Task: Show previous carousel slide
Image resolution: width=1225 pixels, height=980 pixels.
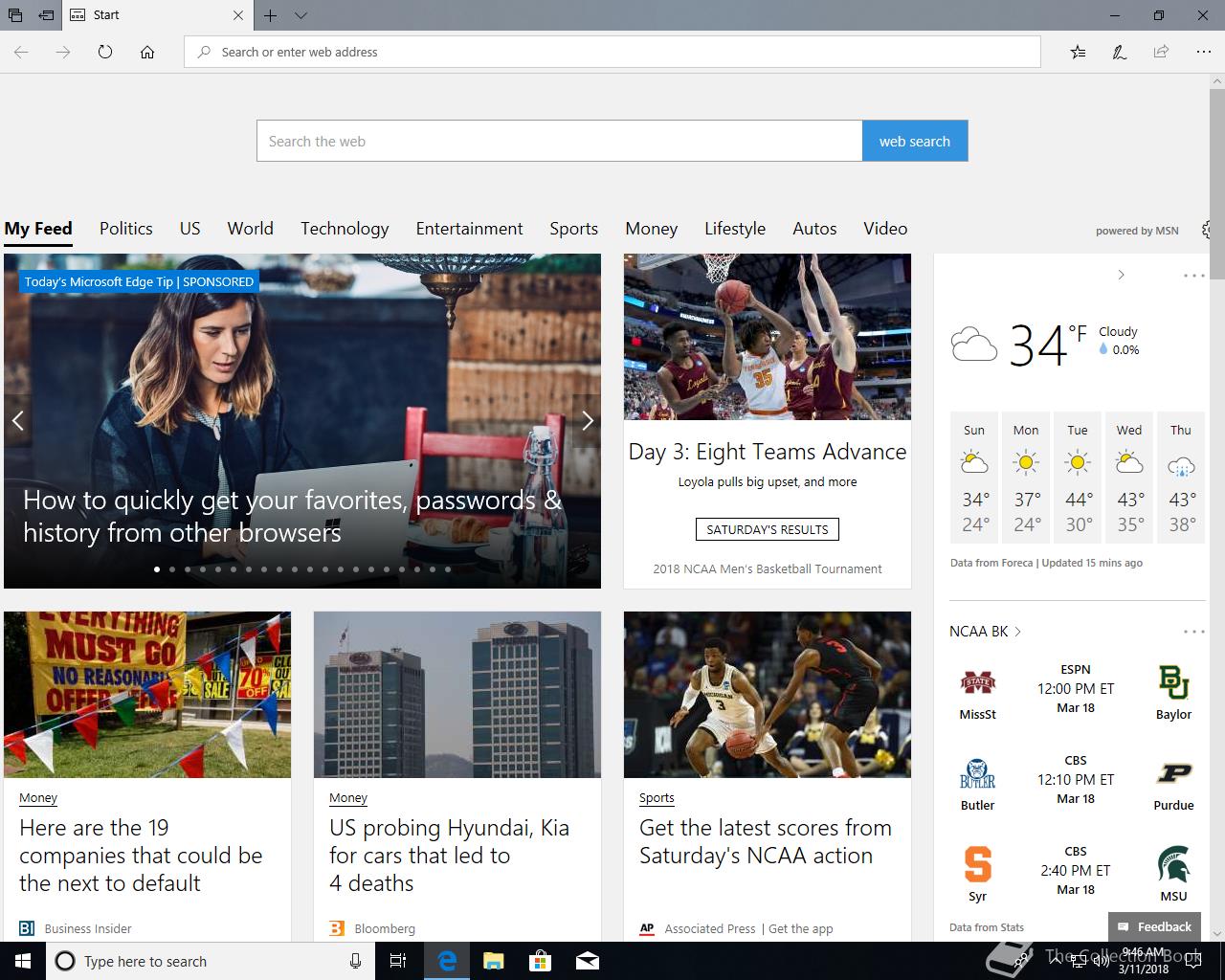Action: tap(17, 420)
